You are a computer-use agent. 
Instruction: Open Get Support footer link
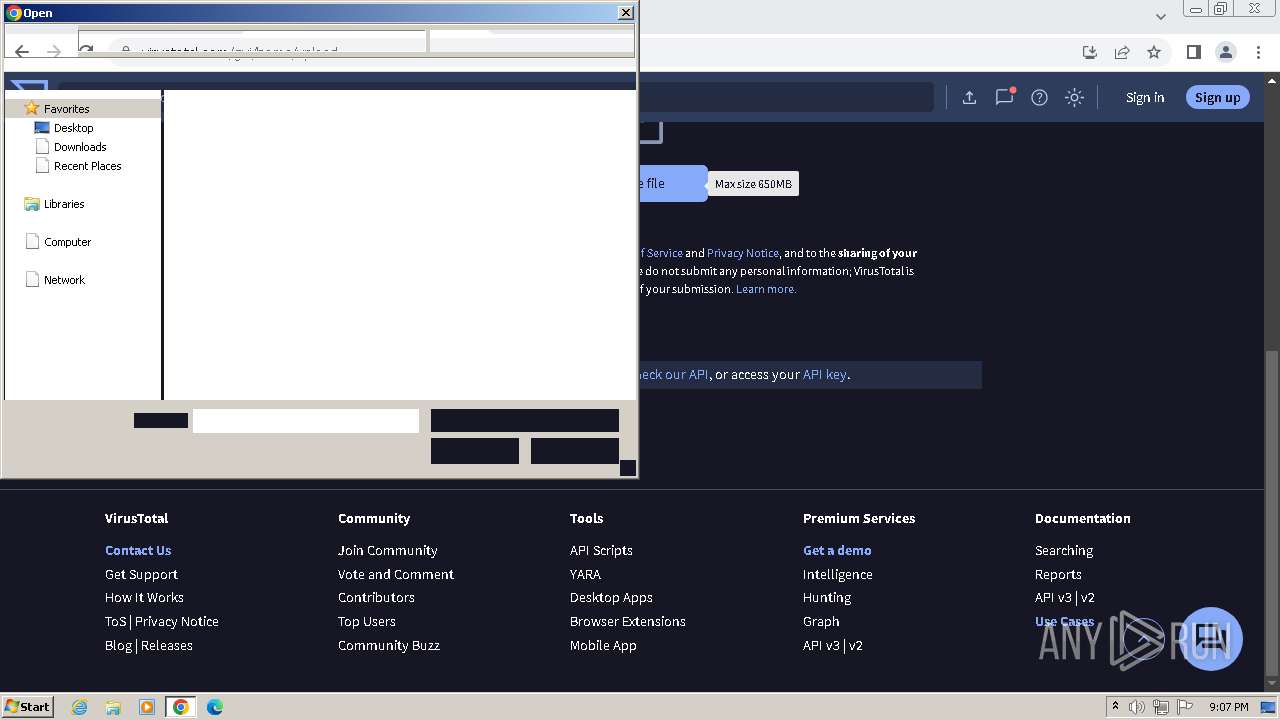pyautogui.click(x=141, y=574)
